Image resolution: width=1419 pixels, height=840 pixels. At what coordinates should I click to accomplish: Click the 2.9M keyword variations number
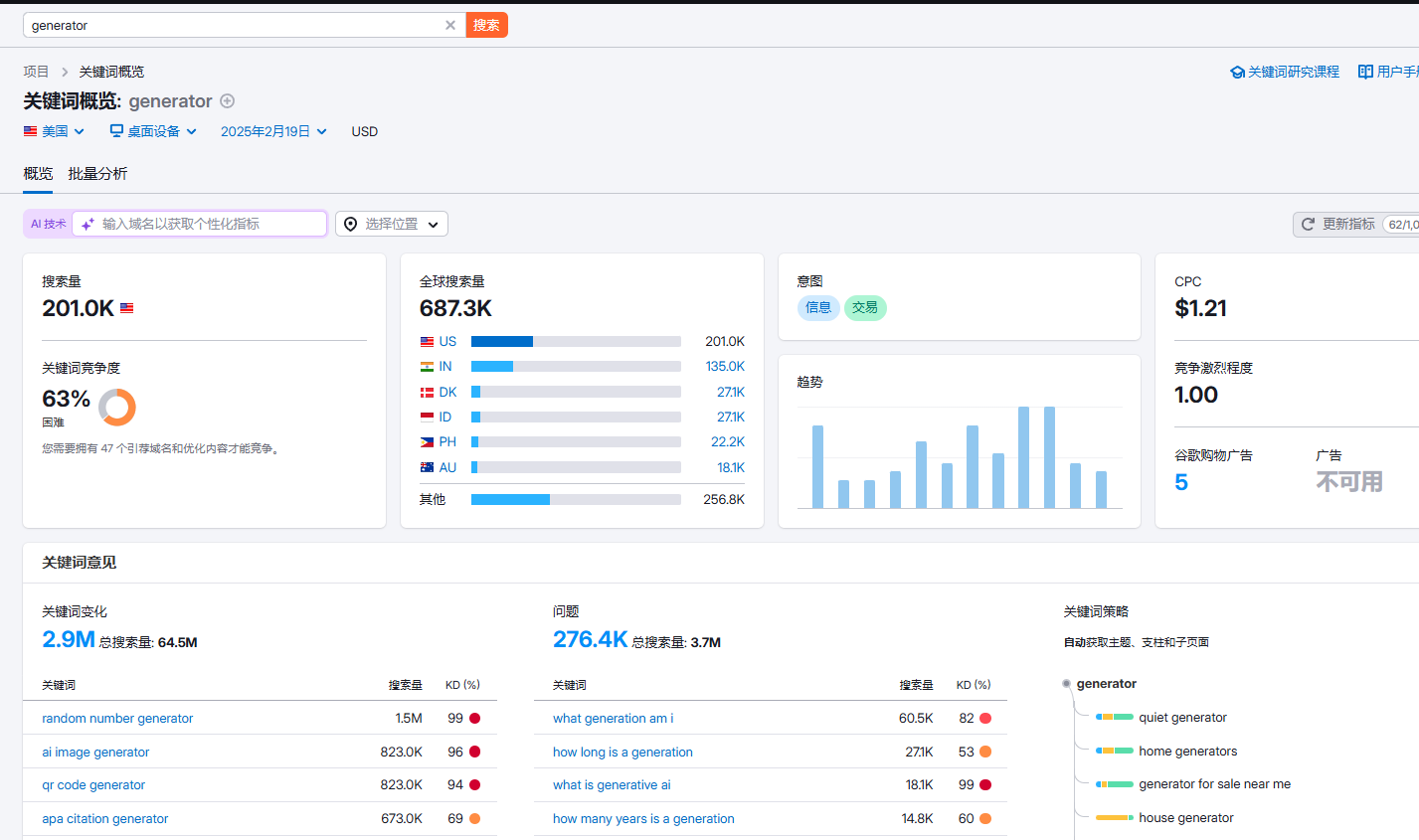[69, 639]
